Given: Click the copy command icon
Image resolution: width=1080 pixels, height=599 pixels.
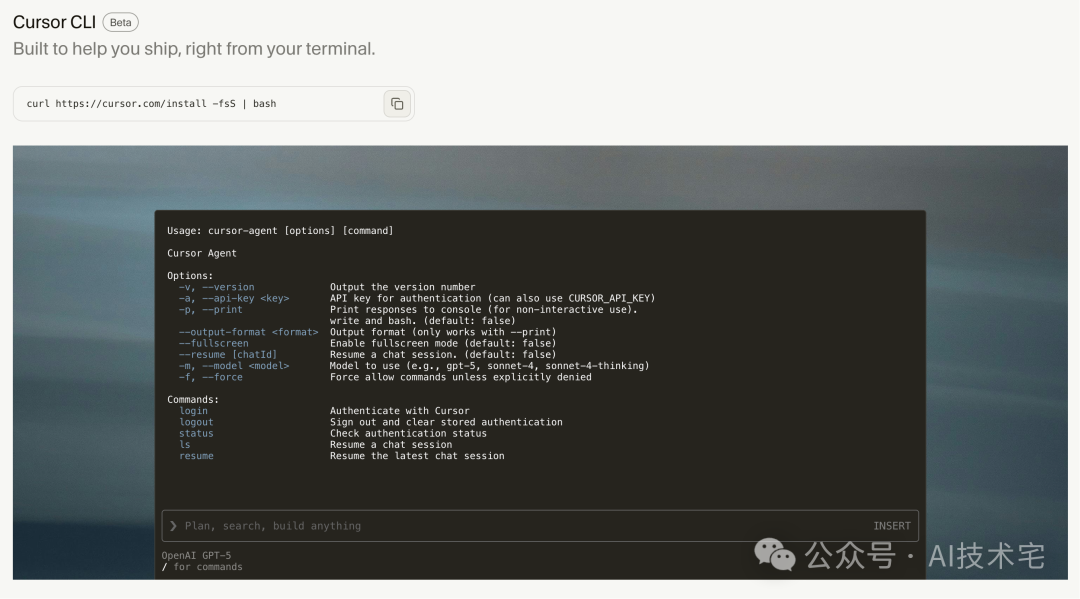Looking at the screenshot, I should click(397, 103).
